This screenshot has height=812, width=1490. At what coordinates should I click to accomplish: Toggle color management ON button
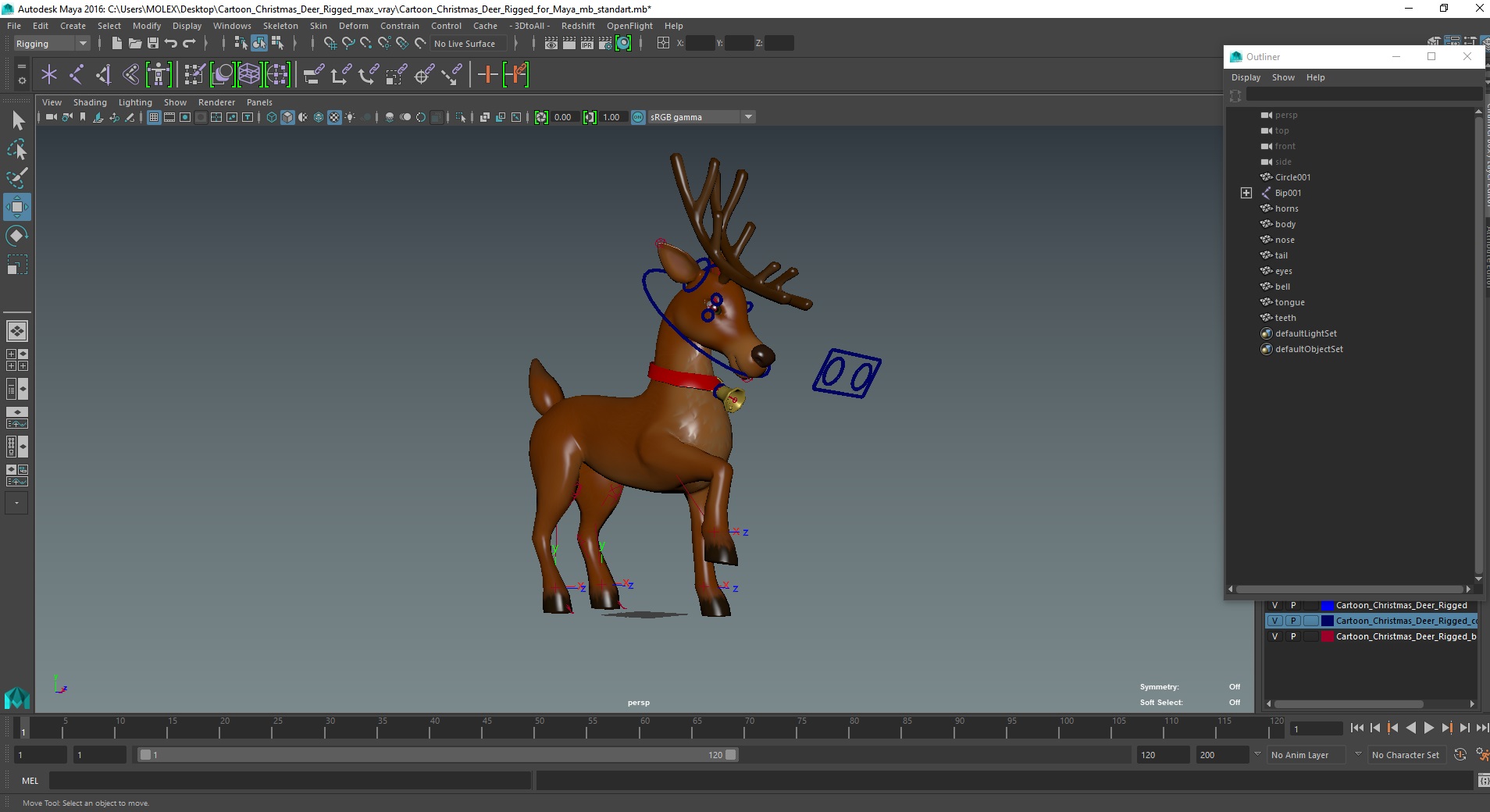pyautogui.click(x=638, y=117)
